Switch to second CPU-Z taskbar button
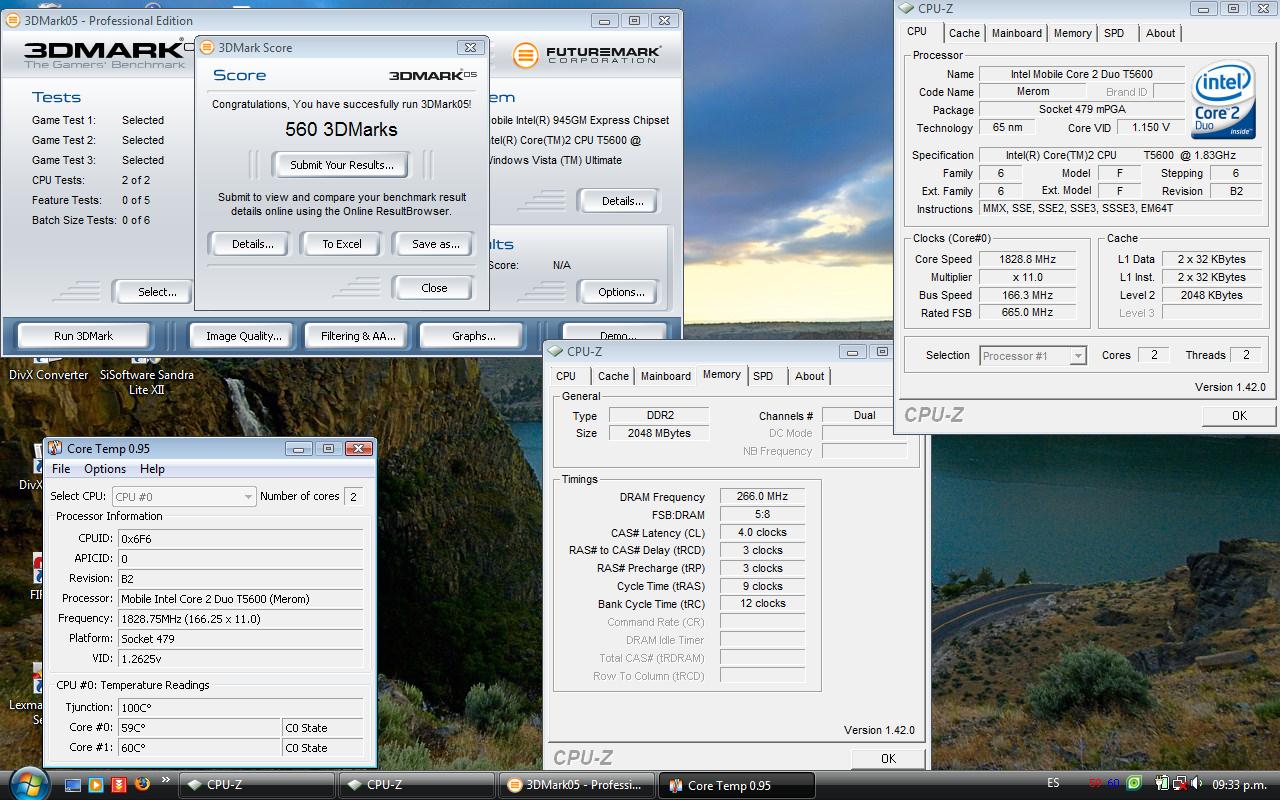 416,785
